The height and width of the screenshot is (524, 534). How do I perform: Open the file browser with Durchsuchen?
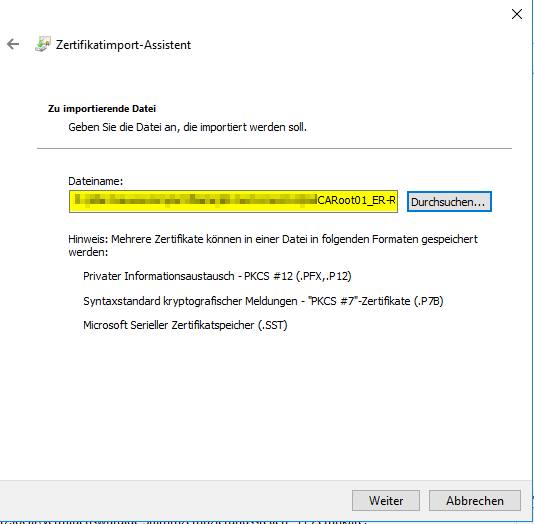click(449, 202)
